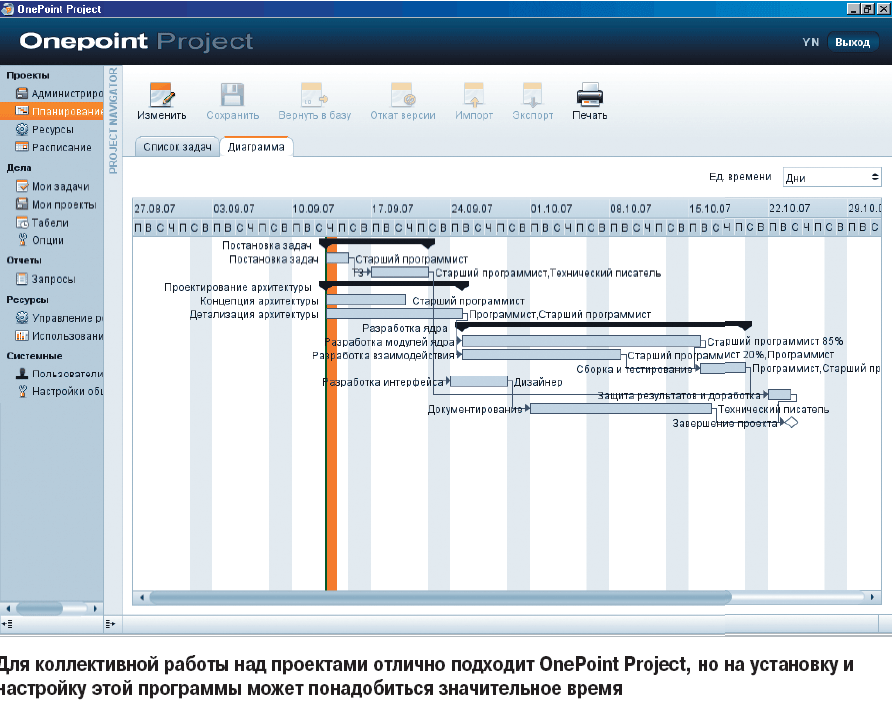The height and width of the screenshot is (701, 892).
Task: Collapse the Project Navigator side panel
Action: point(113,120)
